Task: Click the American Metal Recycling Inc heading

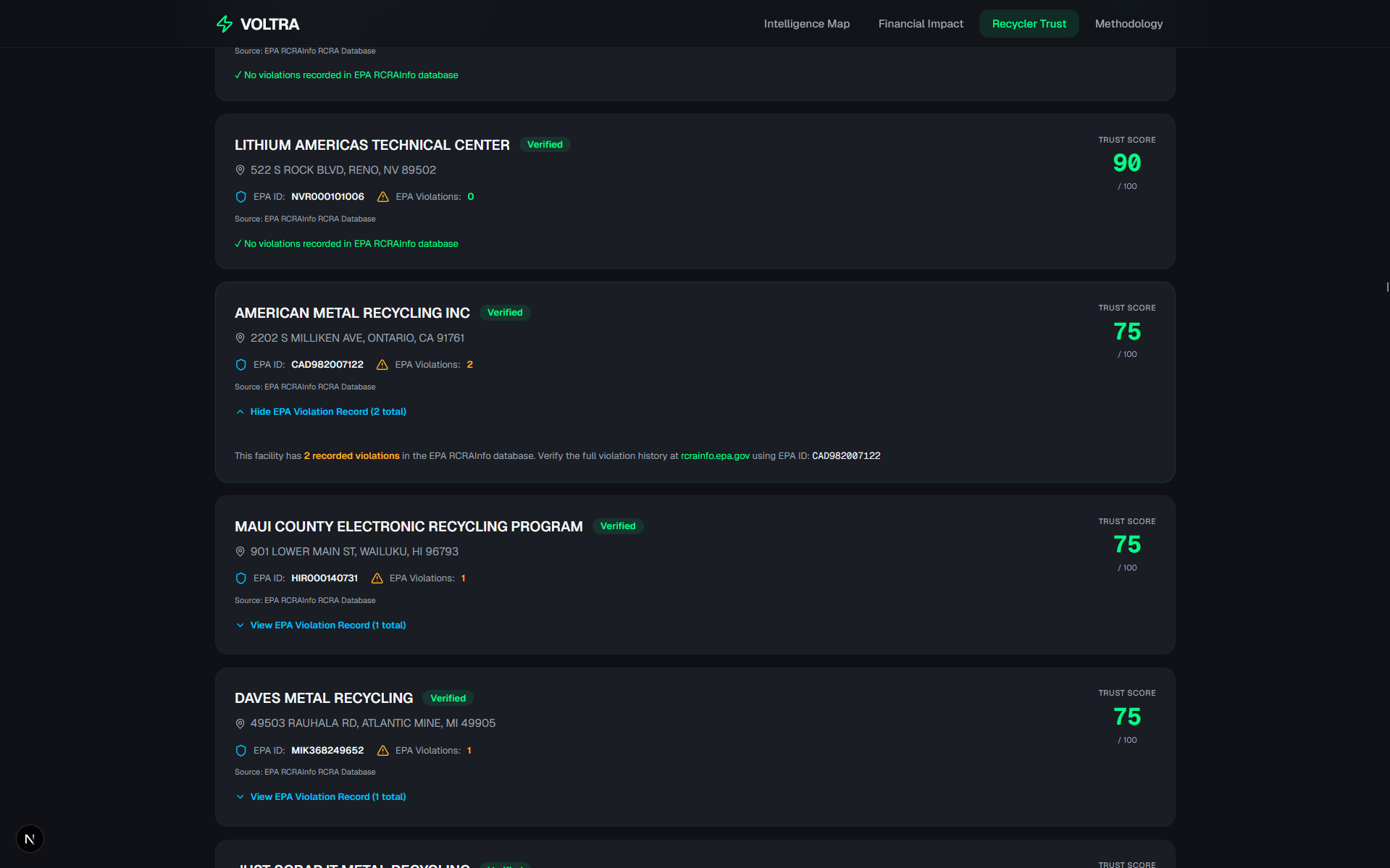Action: coord(352,313)
